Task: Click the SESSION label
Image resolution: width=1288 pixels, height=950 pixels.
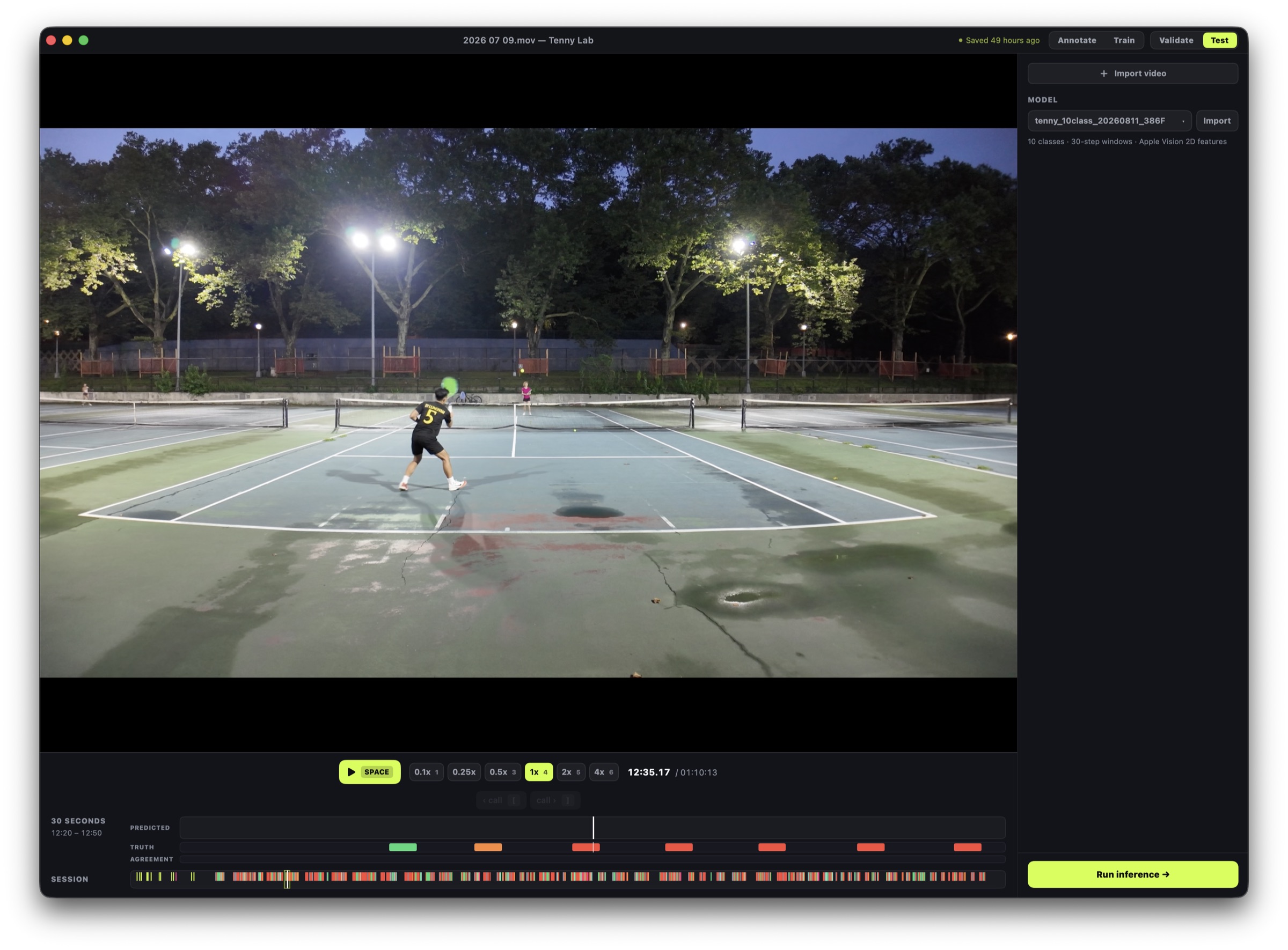Action: [70, 879]
